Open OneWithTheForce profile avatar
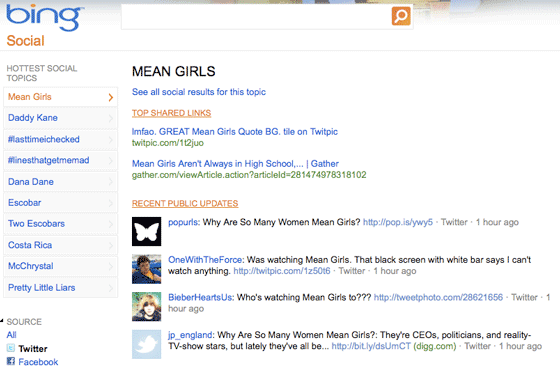Image resolution: width=560 pixels, height=376 pixels. 146,269
